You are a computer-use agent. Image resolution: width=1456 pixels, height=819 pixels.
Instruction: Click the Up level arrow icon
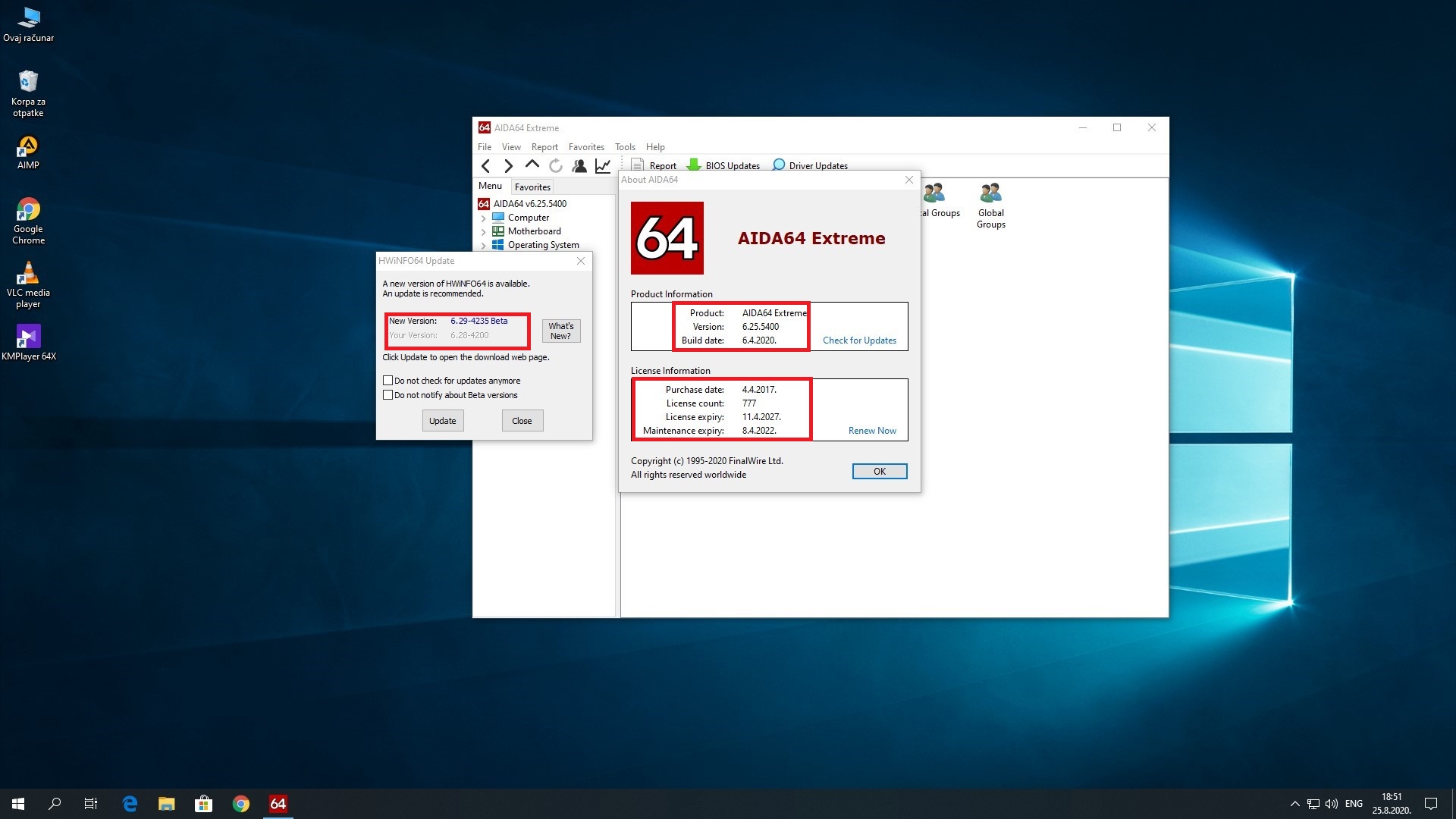[x=532, y=165]
